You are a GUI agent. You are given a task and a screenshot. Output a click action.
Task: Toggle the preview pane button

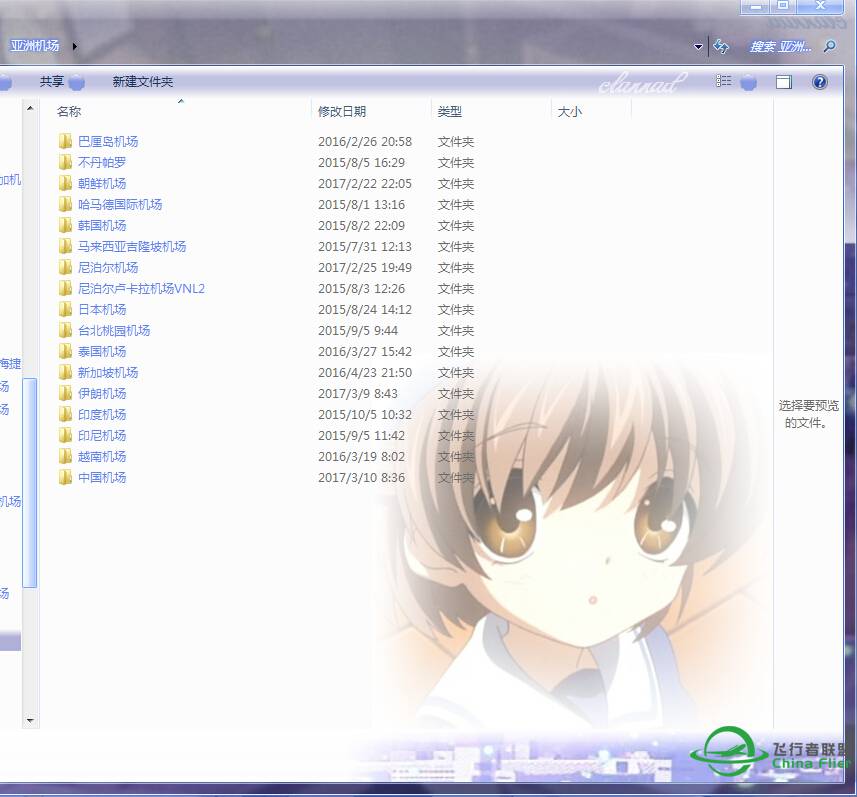click(x=784, y=82)
